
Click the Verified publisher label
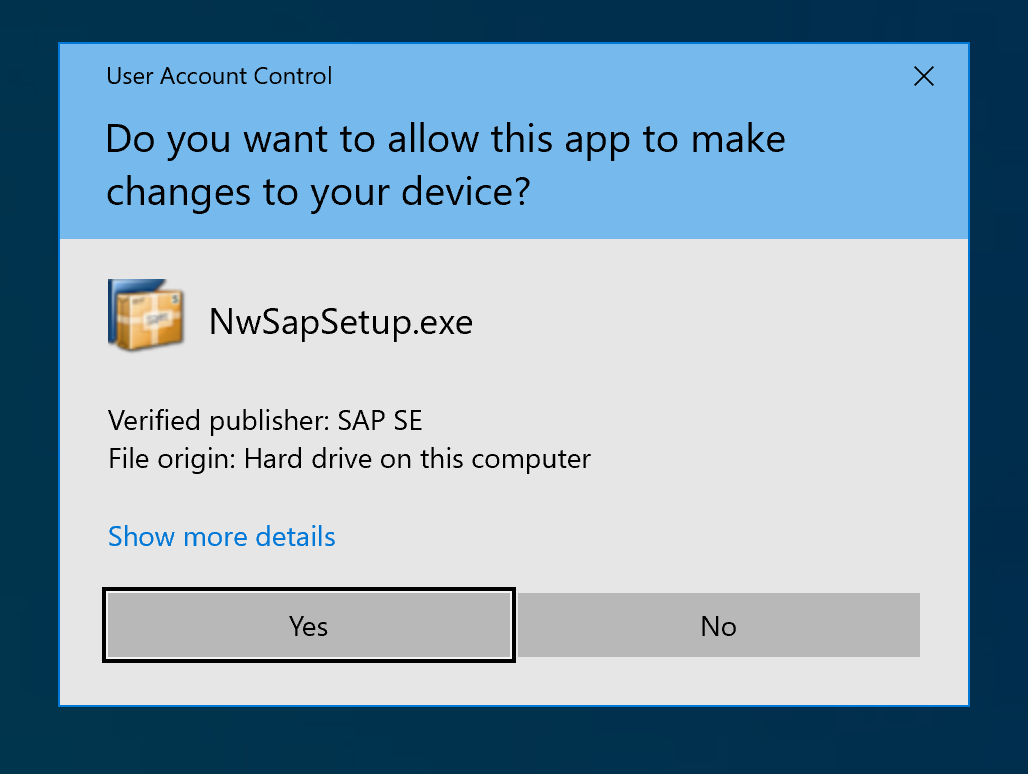[217, 420]
